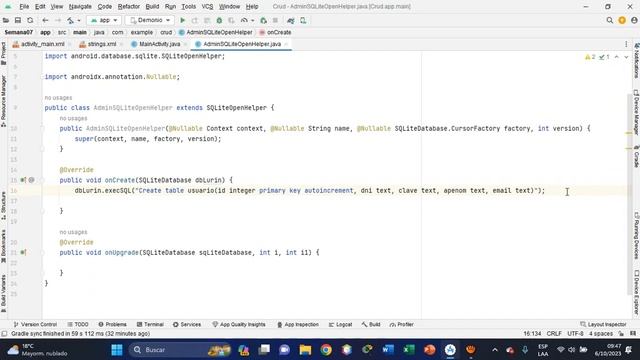Open the Terminal tool window

click(x=150, y=324)
